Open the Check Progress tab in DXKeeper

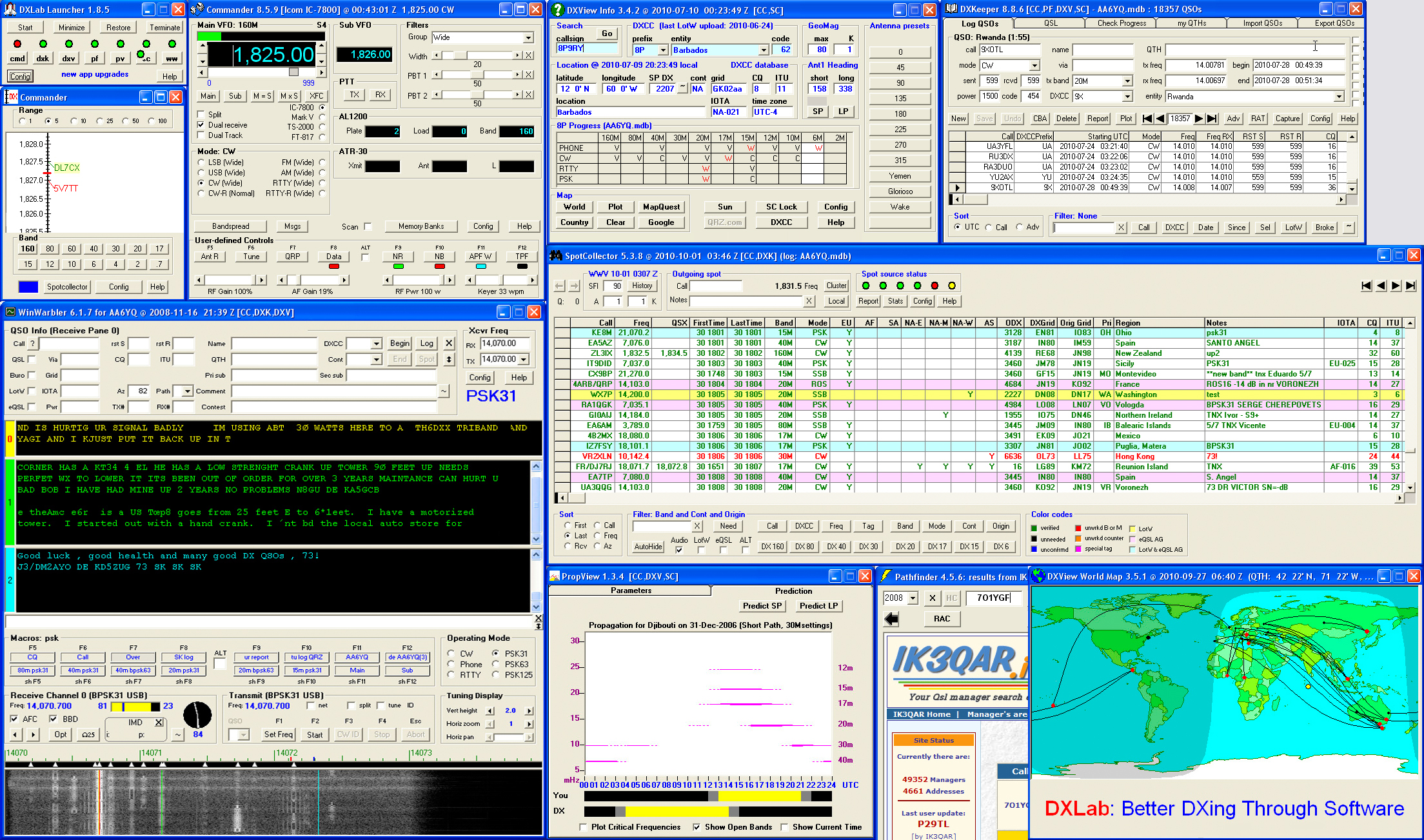[x=1122, y=23]
